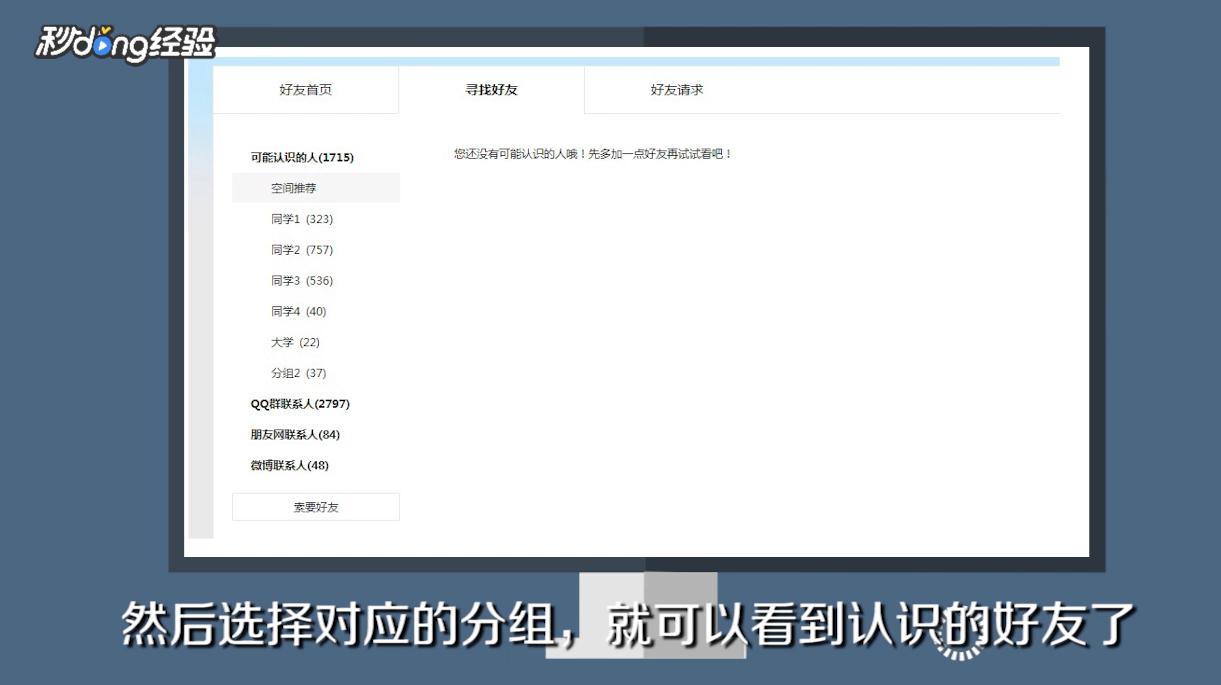This screenshot has height=685, width=1221.
Task: Open the 同学2 (757) group
Action: pos(302,250)
